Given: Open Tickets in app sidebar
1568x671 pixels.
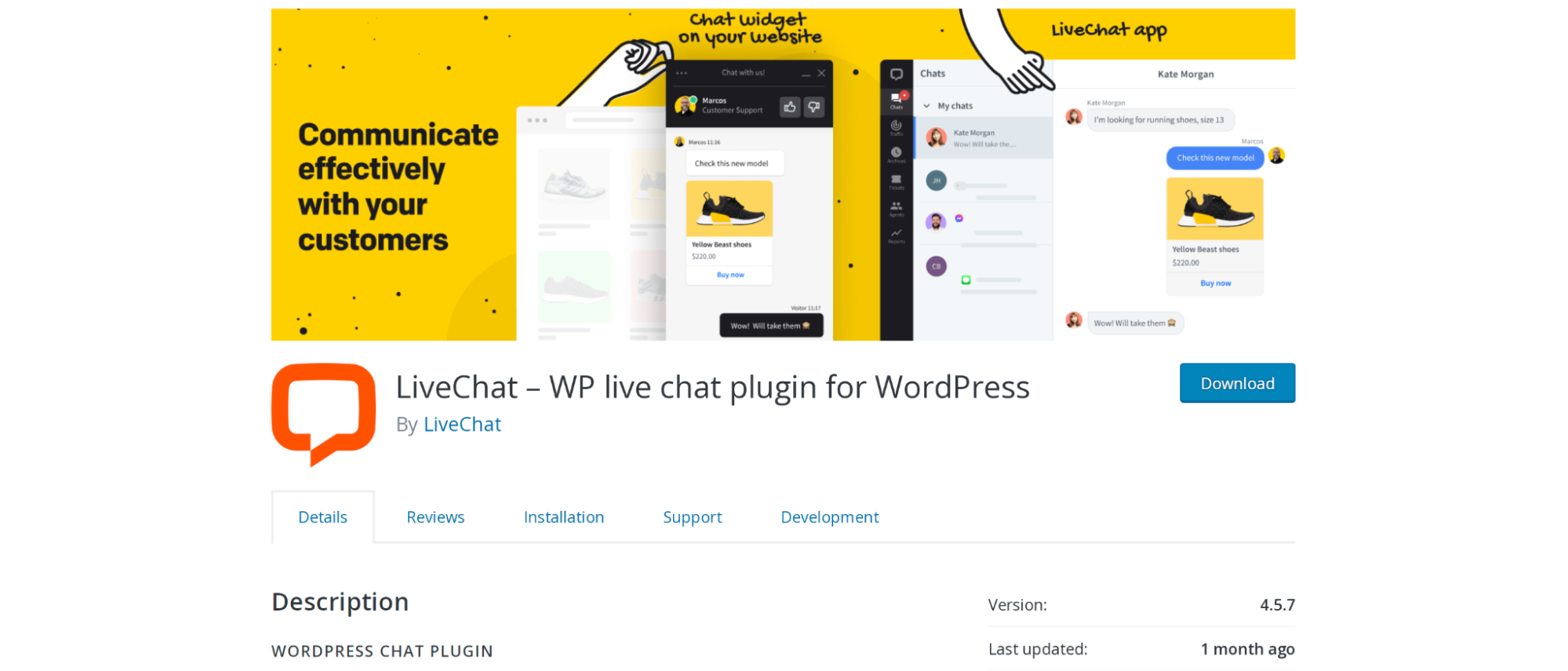Looking at the screenshot, I should [897, 182].
